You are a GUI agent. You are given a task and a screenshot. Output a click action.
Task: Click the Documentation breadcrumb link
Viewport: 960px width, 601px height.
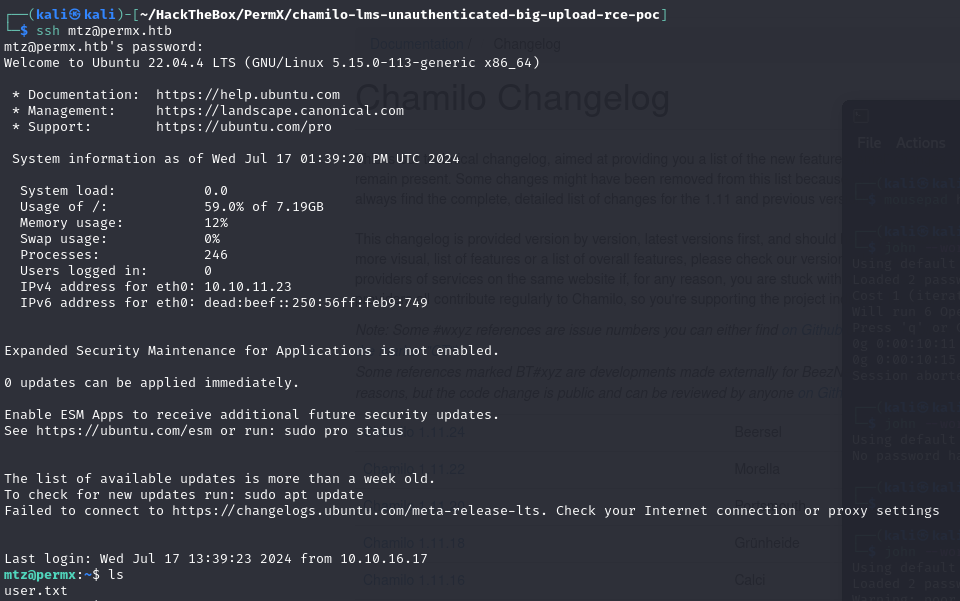[416, 44]
